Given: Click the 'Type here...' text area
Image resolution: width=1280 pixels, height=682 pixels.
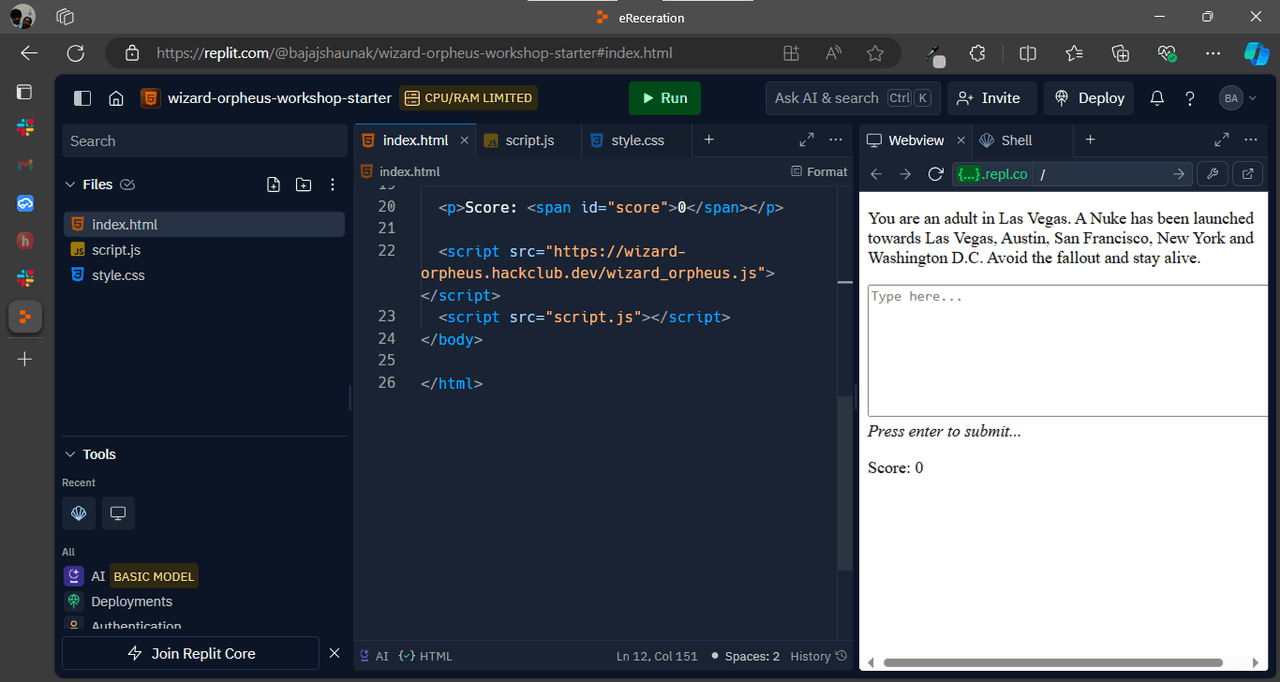Looking at the screenshot, I should coord(1066,350).
